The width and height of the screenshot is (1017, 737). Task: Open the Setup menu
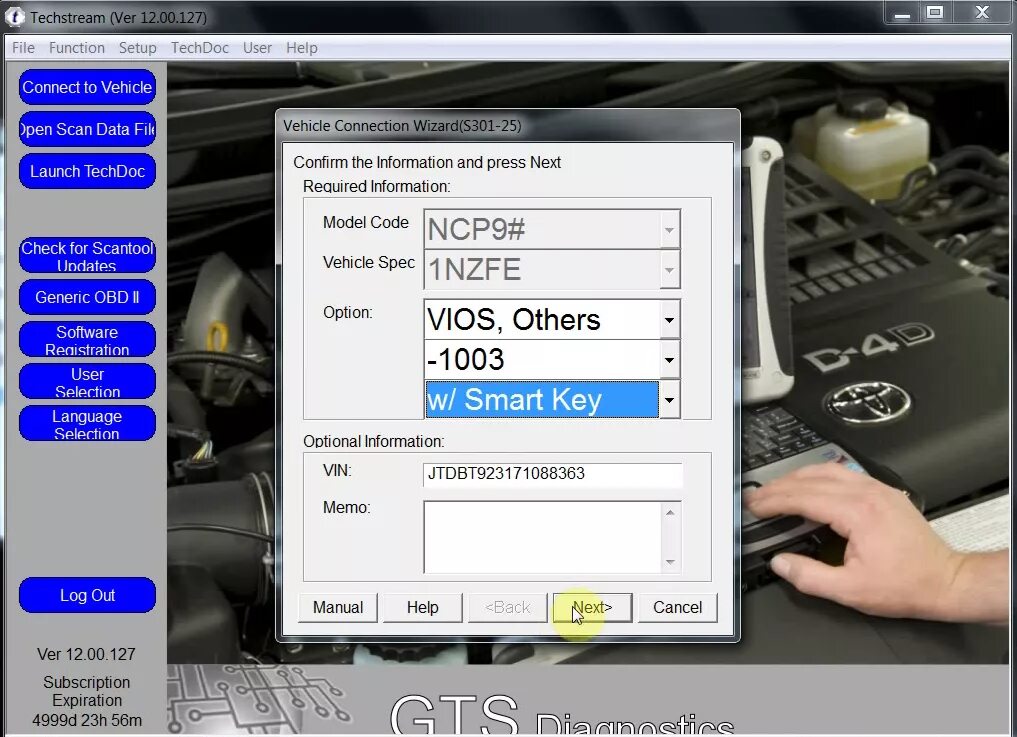(138, 48)
